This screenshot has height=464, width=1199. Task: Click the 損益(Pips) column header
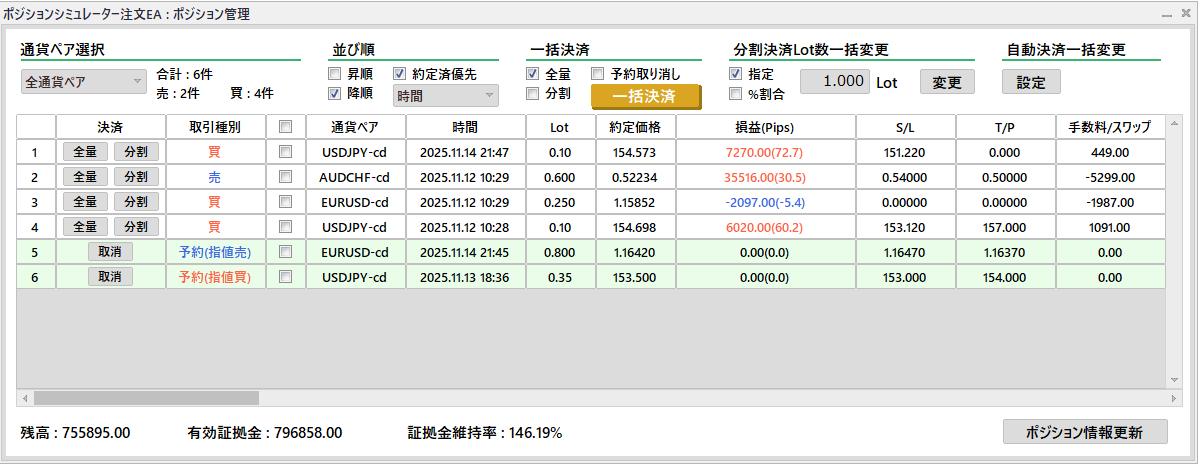765,127
